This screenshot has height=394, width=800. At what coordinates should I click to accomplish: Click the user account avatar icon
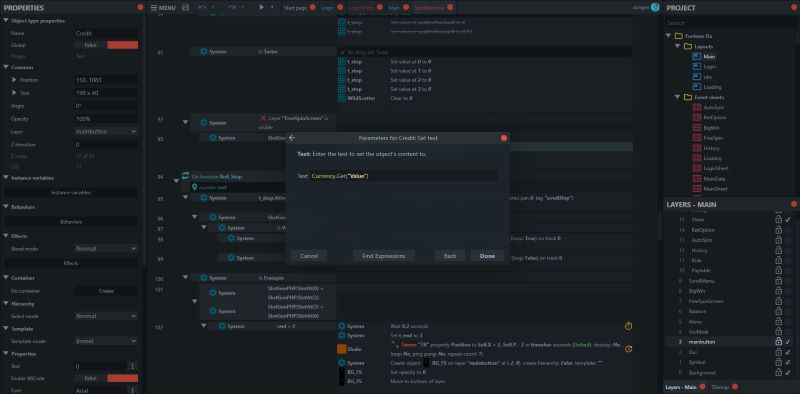[655, 8]
